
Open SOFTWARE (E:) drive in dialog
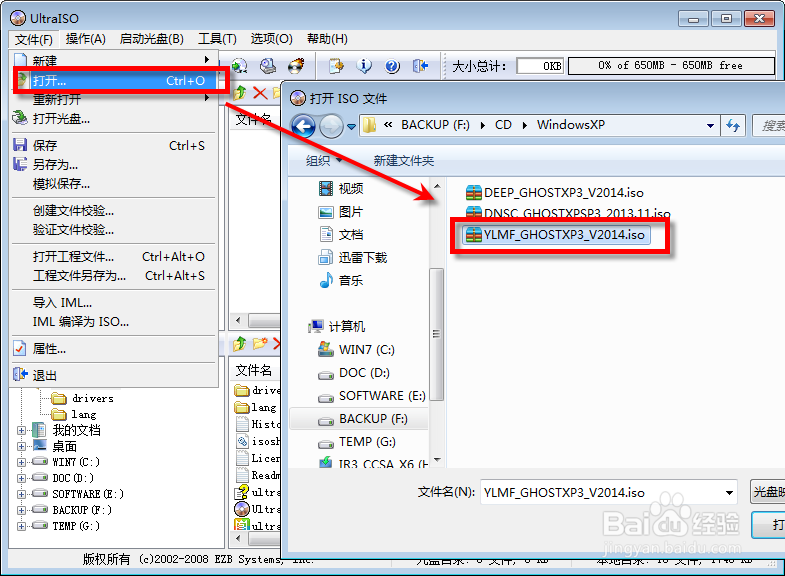372,395
